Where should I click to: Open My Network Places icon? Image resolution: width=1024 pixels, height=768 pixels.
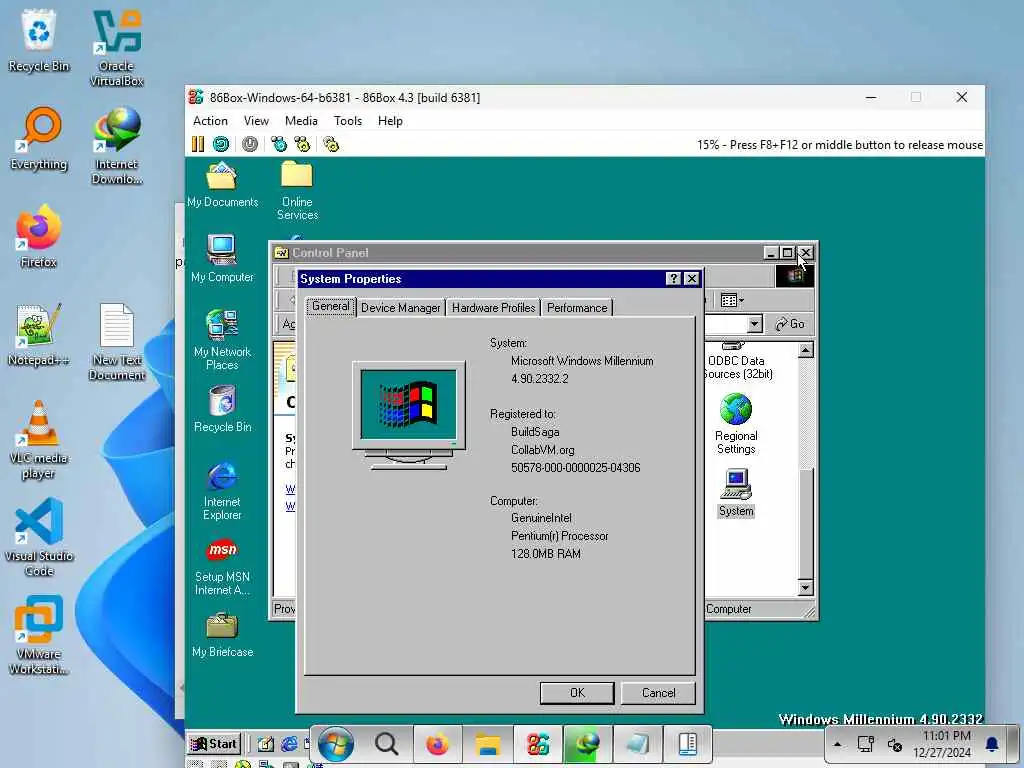tap(222, 340)
